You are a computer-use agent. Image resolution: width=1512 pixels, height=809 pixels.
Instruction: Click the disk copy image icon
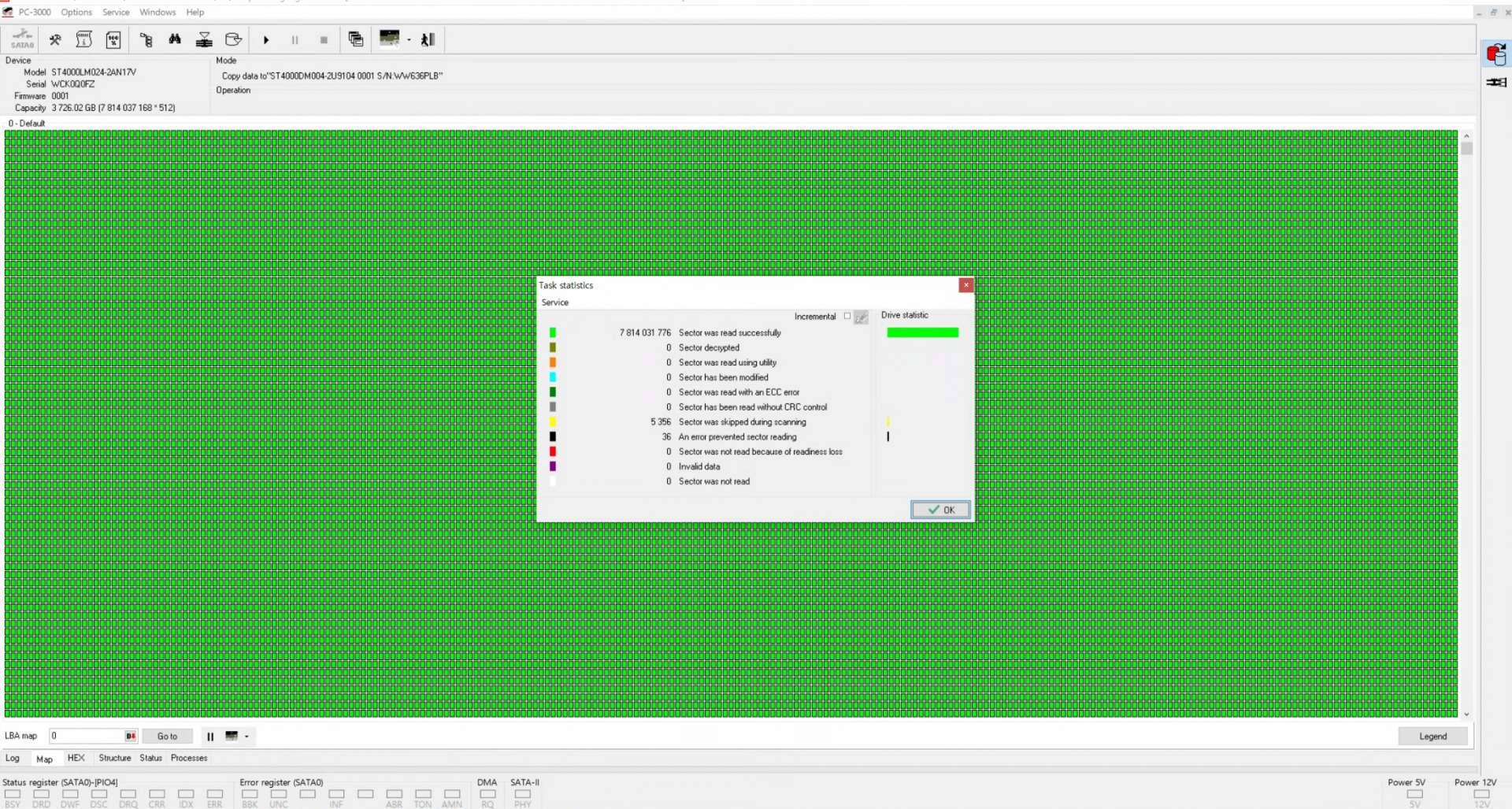(x=233, y=39)
